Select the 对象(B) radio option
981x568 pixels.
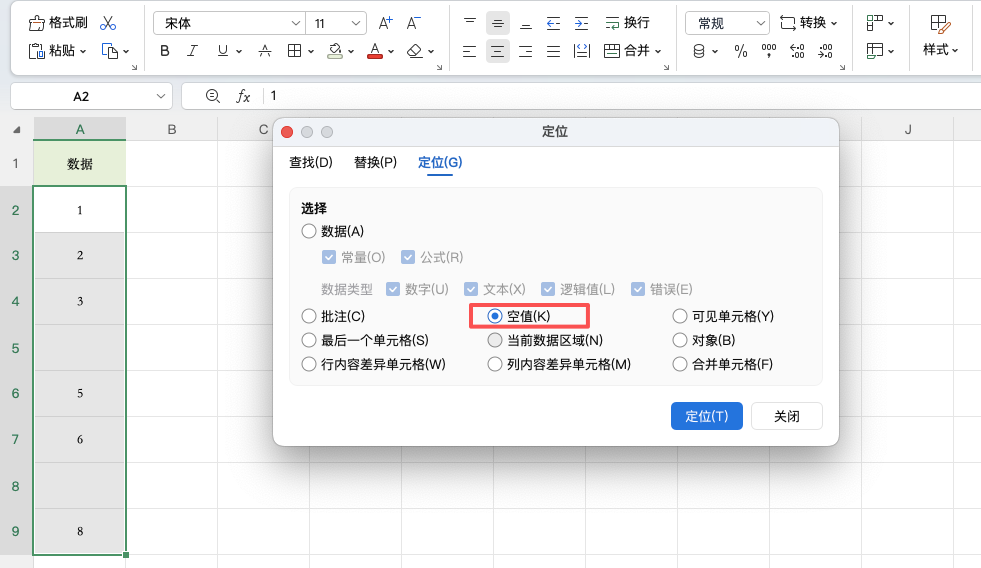[679, 340]
